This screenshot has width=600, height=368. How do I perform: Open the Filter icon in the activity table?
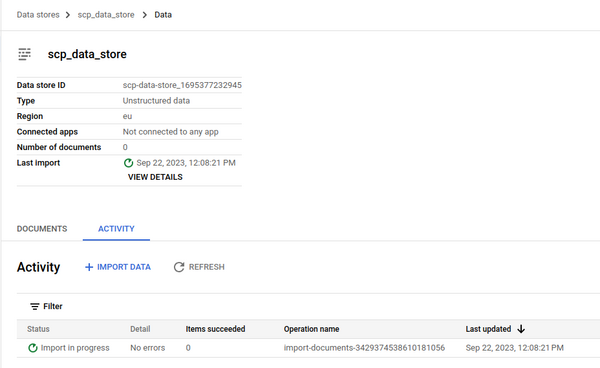pos(35,306)
